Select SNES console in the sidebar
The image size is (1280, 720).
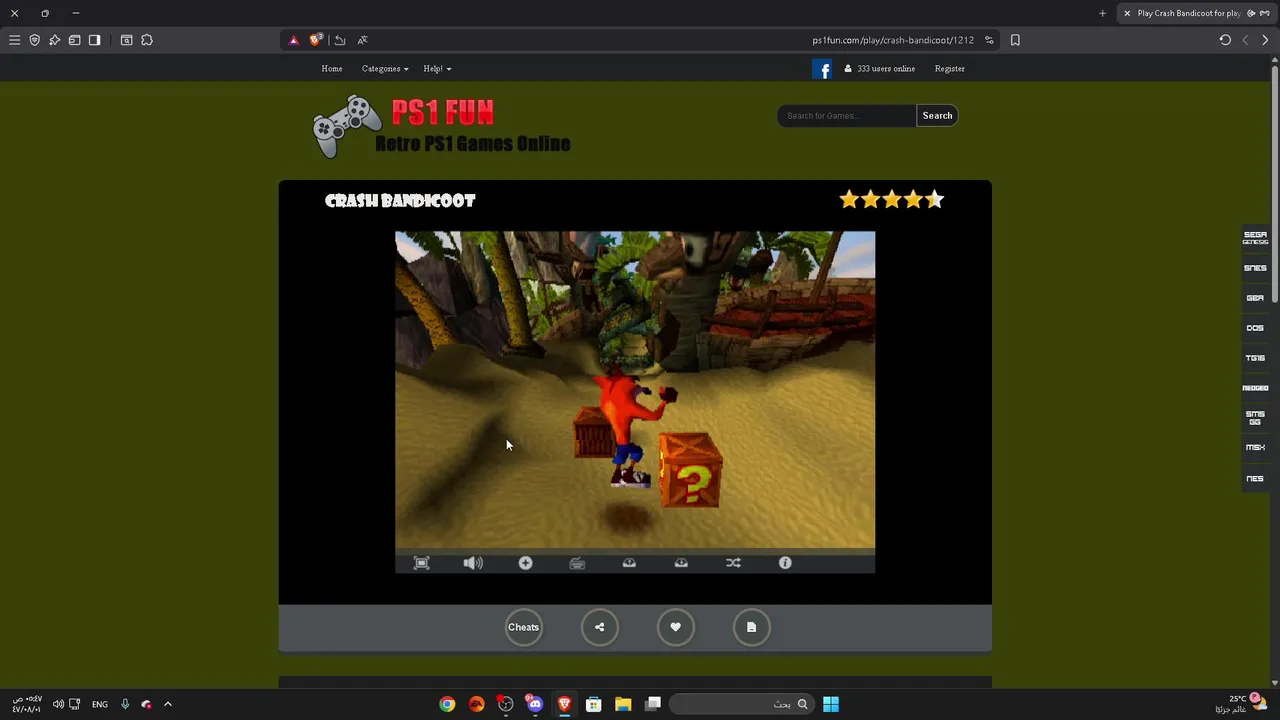click(1255, 268)
